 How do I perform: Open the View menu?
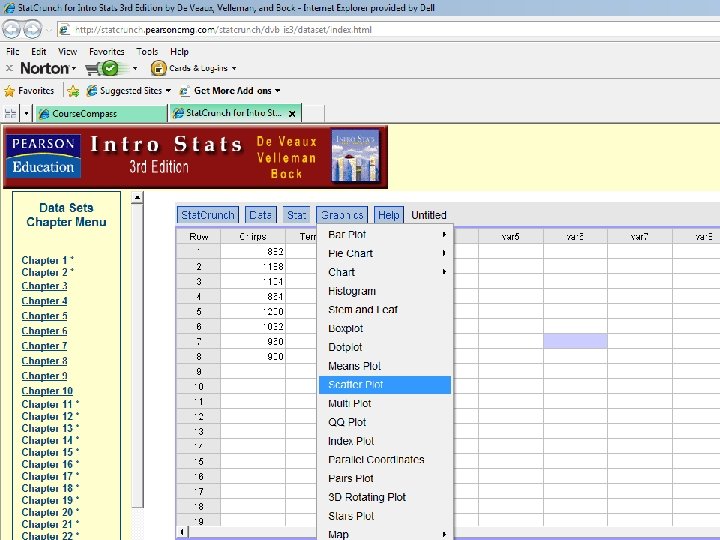point(67,51)
